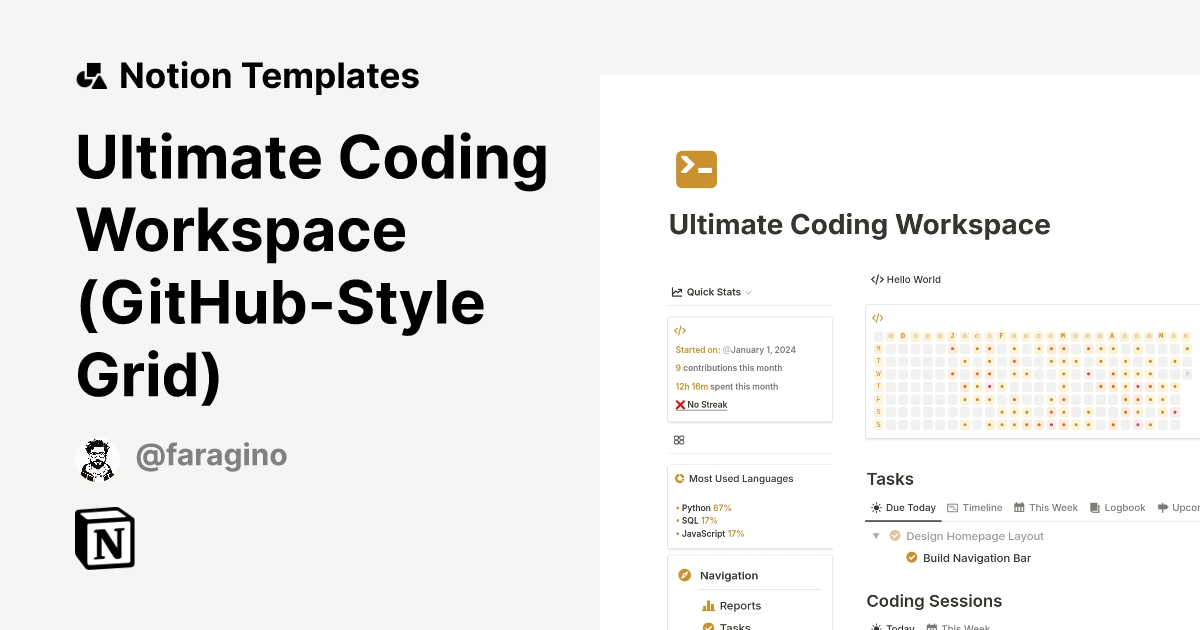The image size is (1200, 630).
Task: Select the SQL 17% entry
Action: point(699,521)
